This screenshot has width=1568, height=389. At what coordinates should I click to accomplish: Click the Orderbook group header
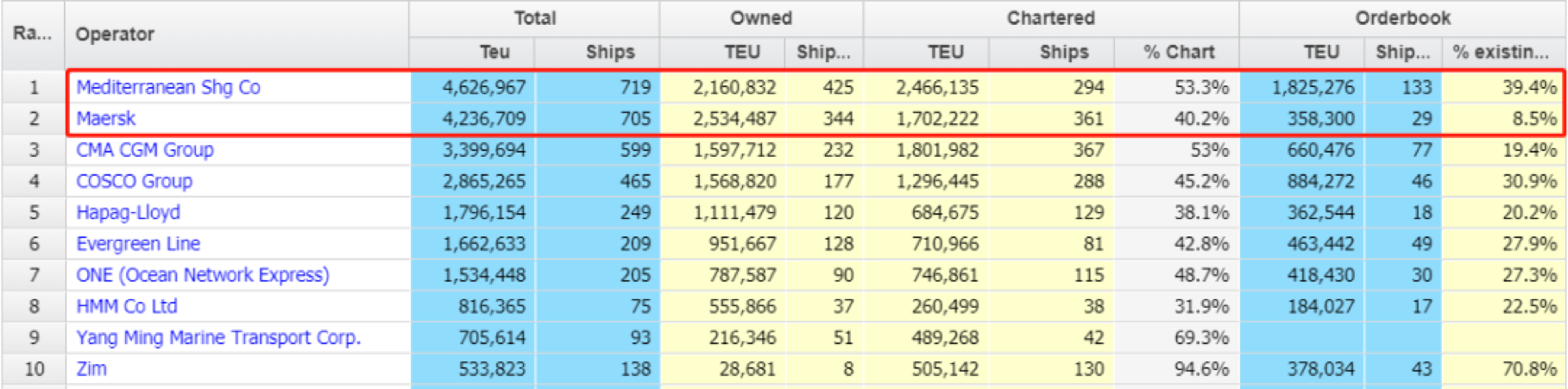(1402, 18)
